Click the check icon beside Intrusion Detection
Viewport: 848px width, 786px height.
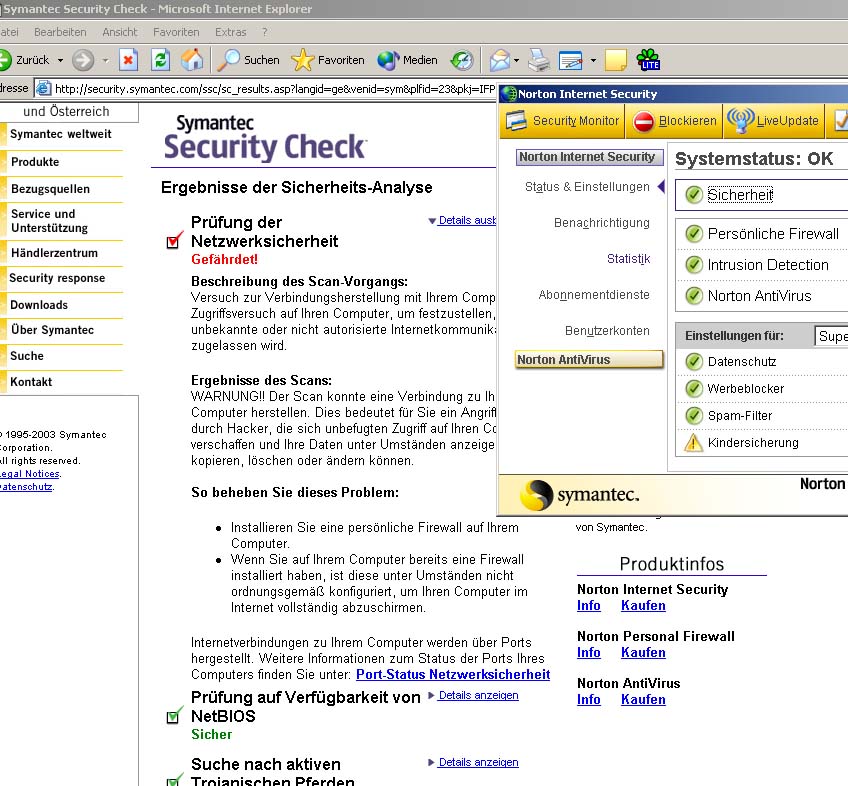pos(694,265)
